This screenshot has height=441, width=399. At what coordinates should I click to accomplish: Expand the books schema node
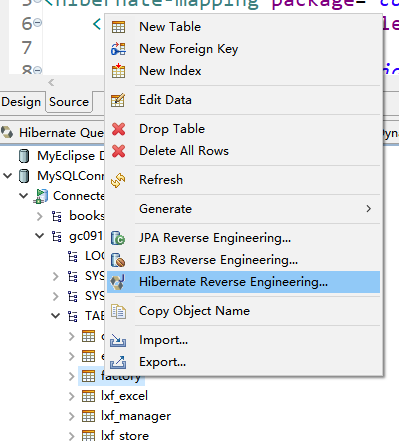pos(40,216)
